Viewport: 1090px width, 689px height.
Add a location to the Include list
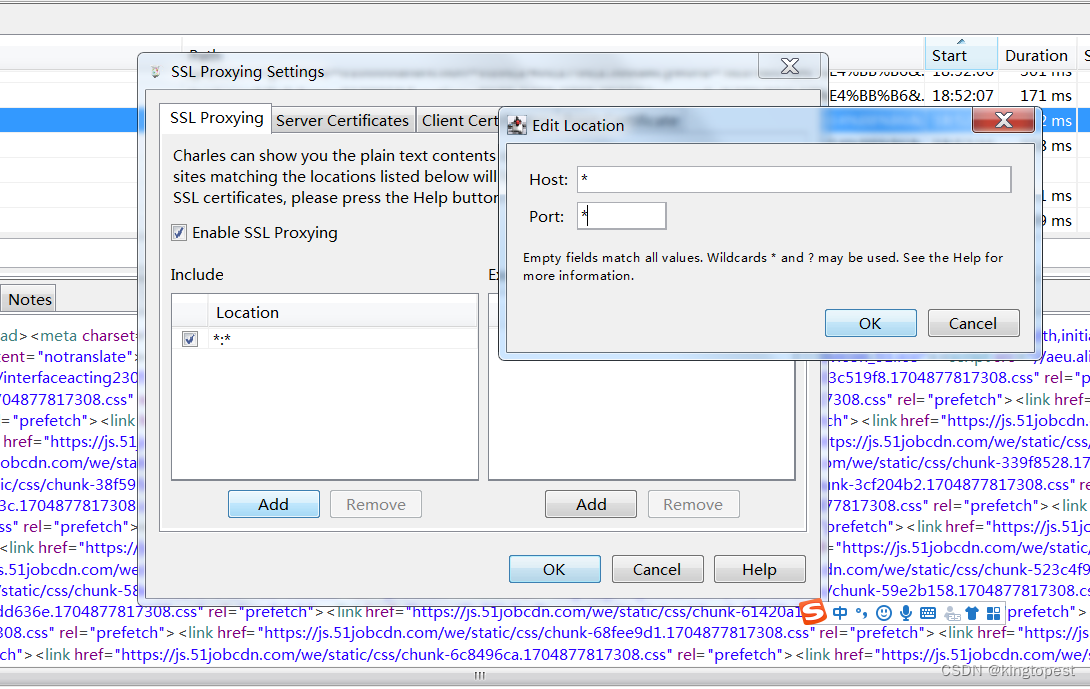[x=274, y=504]
